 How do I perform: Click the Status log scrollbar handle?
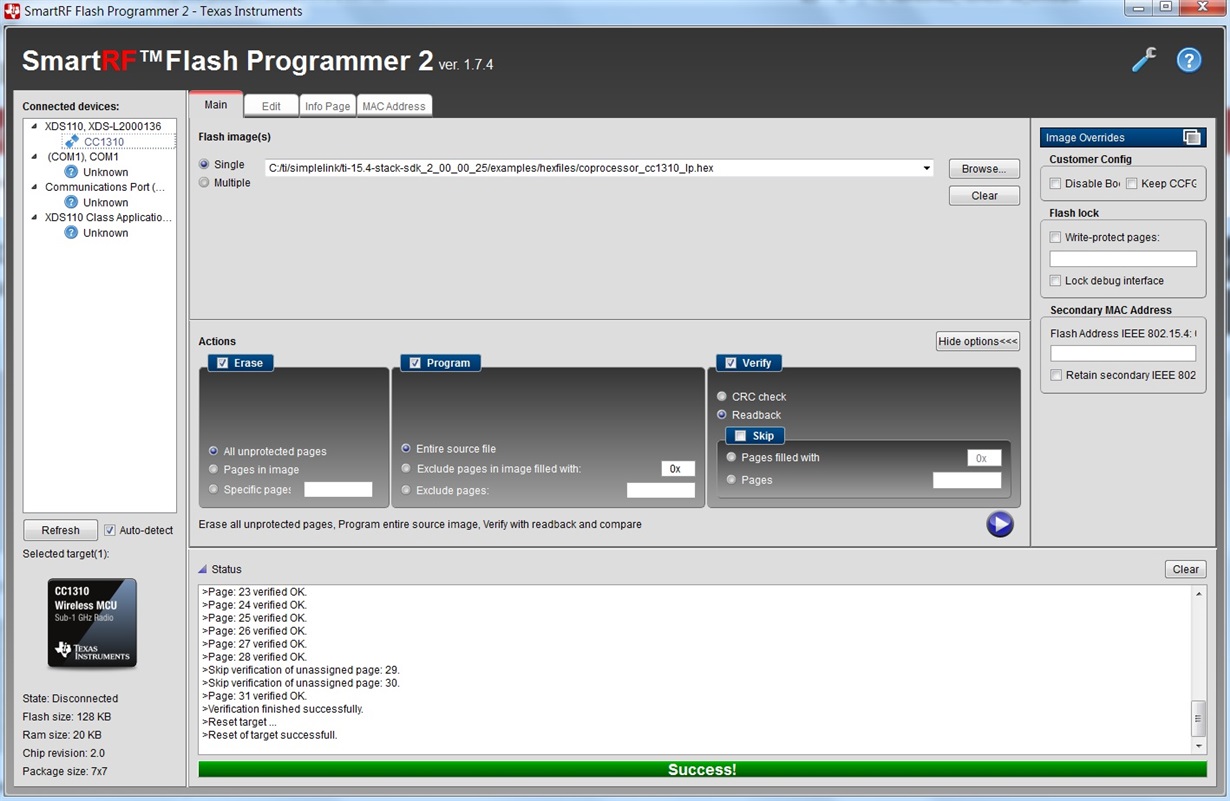[1198, 718]
